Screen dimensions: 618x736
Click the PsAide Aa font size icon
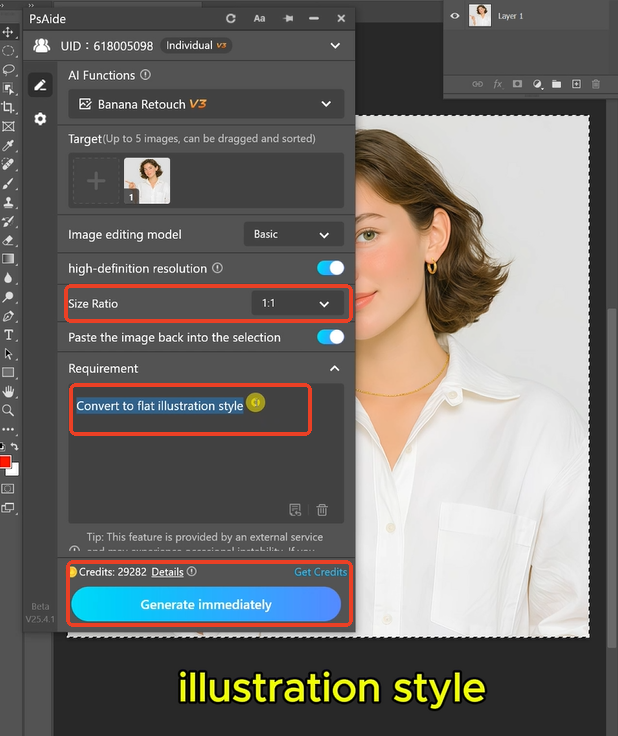tap(259, 18)
